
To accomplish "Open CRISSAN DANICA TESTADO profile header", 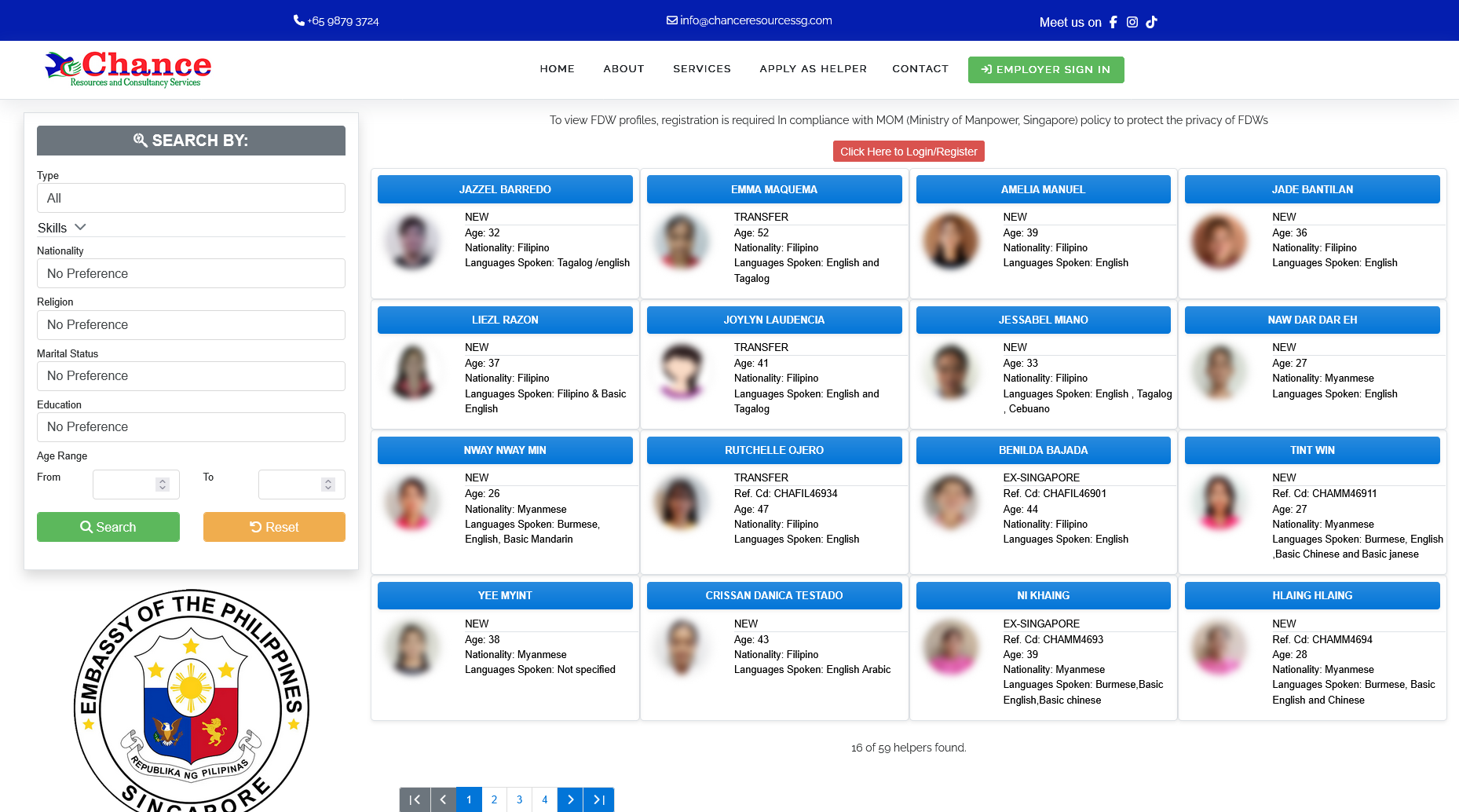I will [774, 595].
